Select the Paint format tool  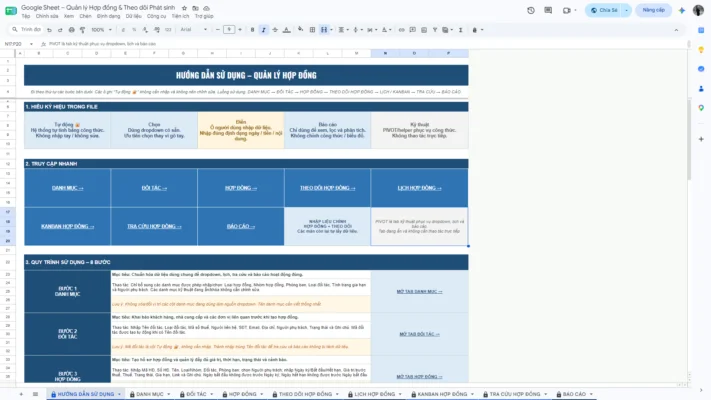(x=82, y=30)
